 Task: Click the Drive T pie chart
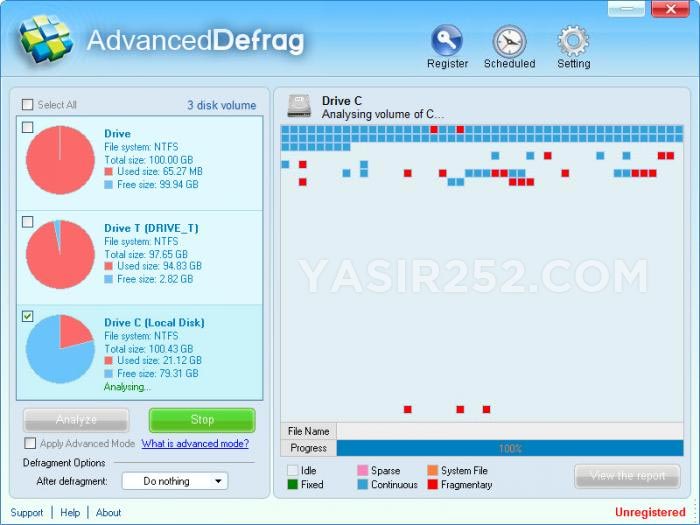click(x=60, y=254)
